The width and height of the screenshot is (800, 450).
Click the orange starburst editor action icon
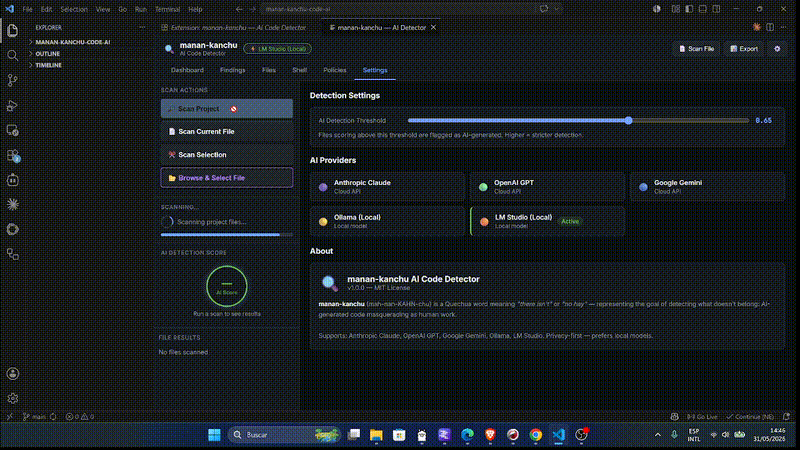[x=757, y=28]
